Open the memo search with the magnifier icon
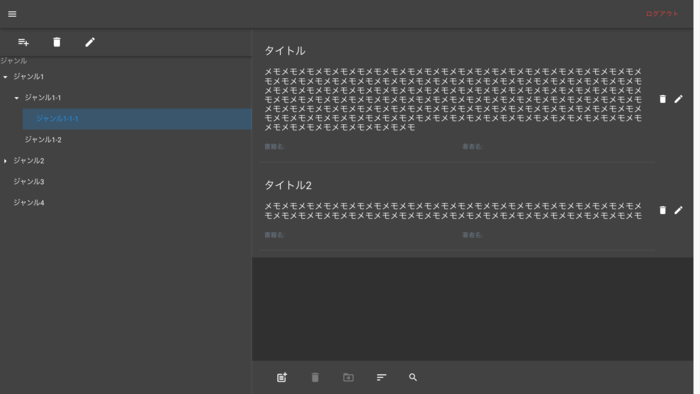The image size is (700, 394). [413, 377]
